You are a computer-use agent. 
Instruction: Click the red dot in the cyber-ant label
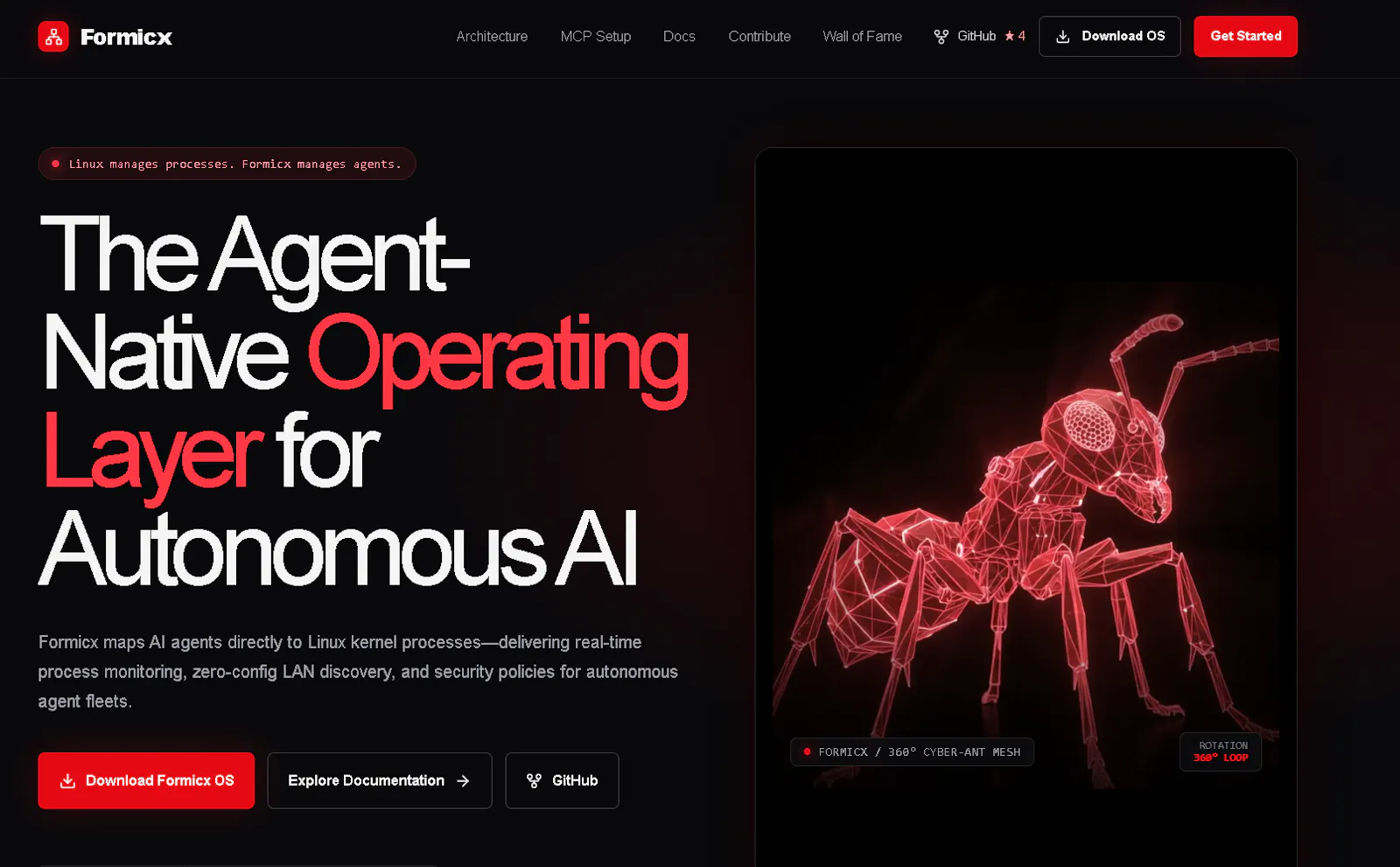tap(807, 752)
